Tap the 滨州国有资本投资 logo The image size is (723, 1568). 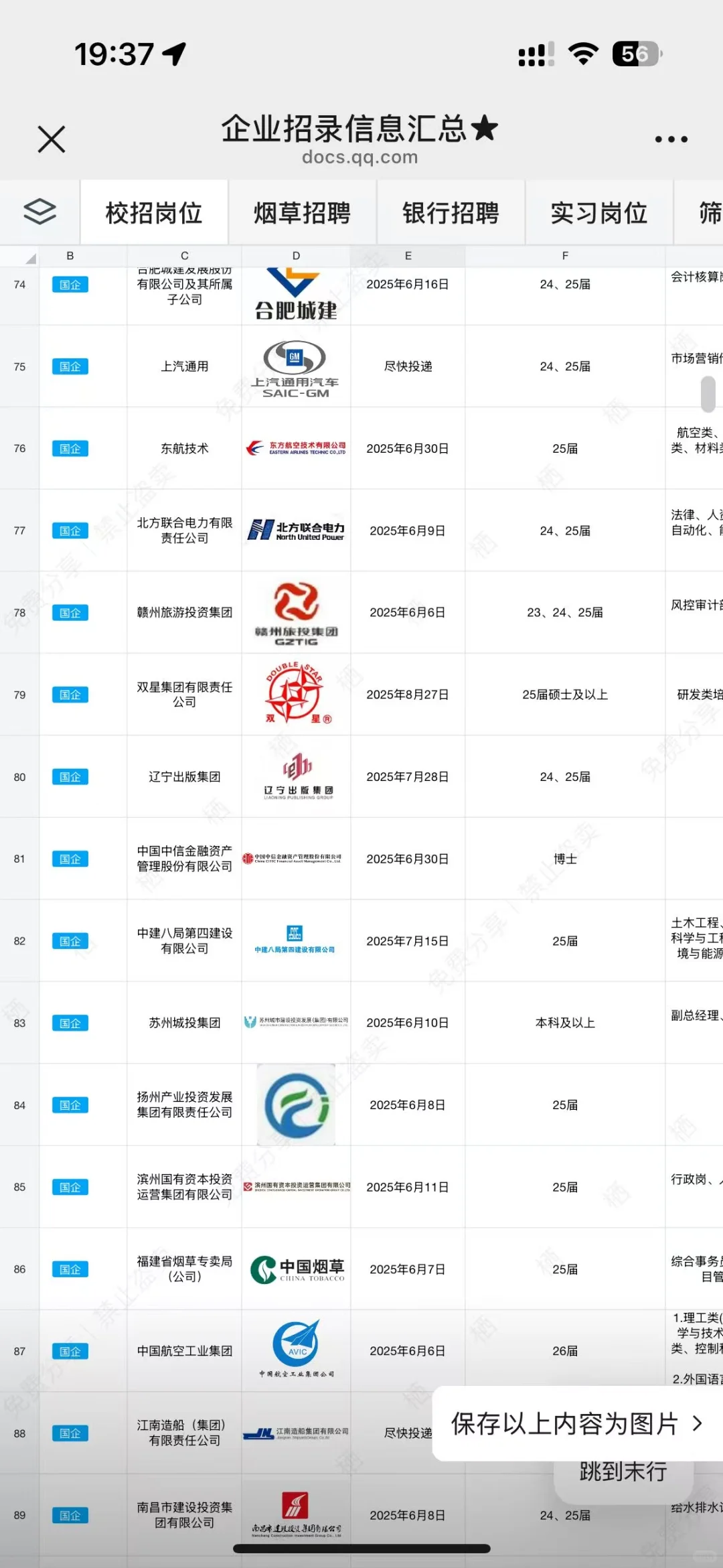[x=297, y=1187]
